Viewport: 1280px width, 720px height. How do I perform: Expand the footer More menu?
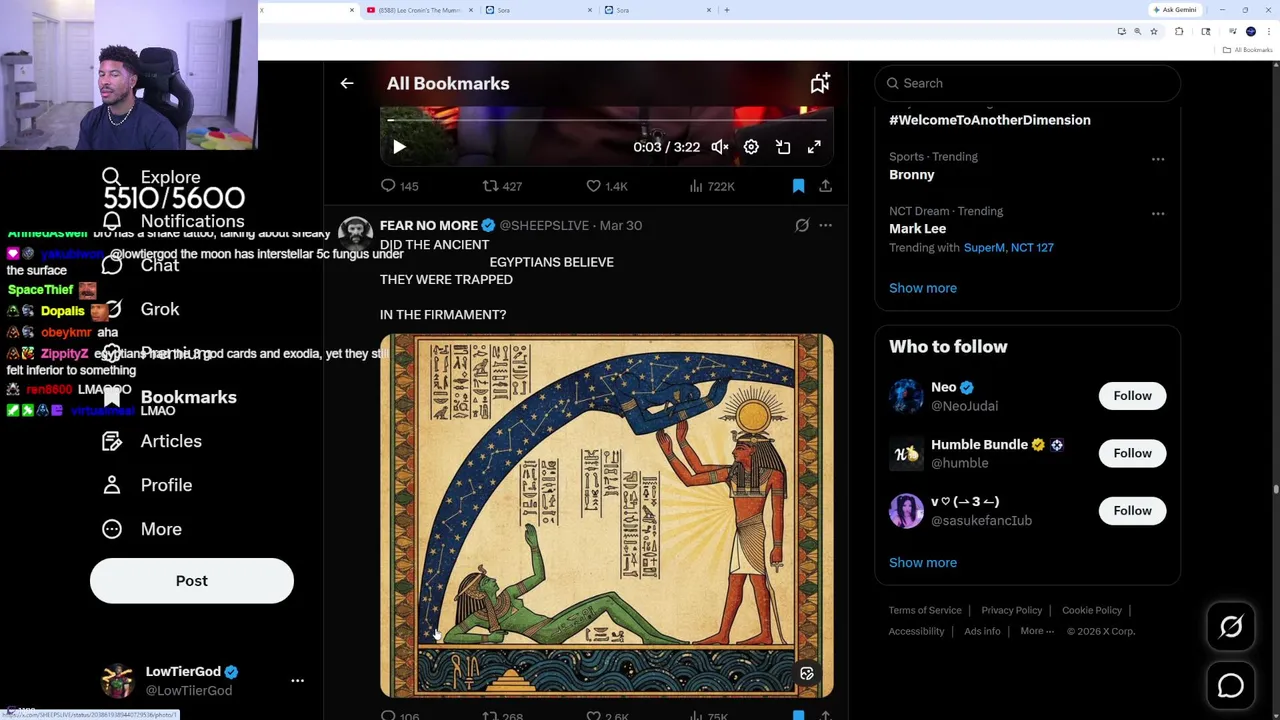(1037, 631)
